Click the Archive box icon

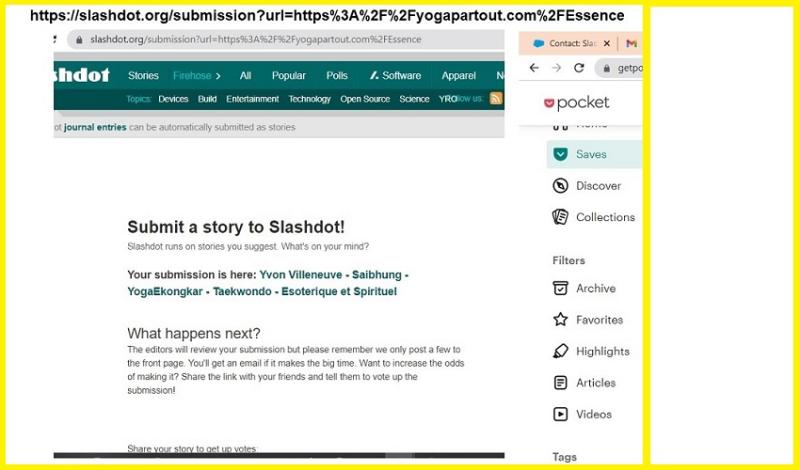561,288
